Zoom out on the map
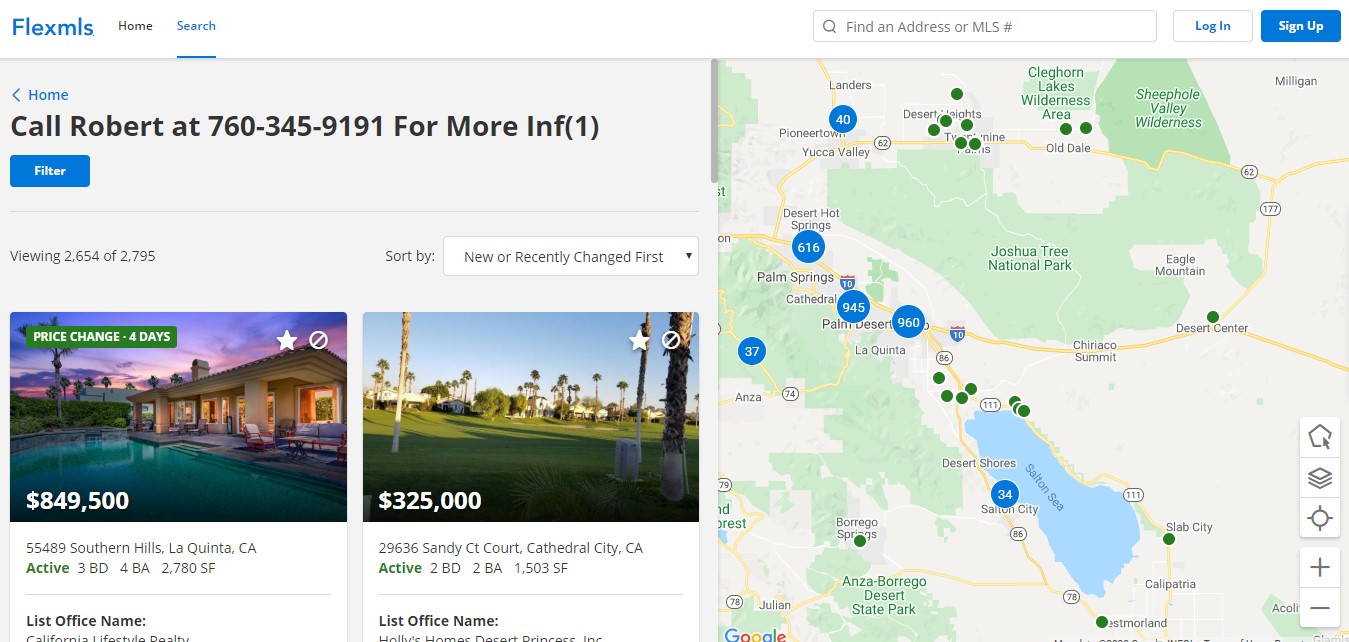The height and width of the screenshot is (642, 1349). point(1319,608)
